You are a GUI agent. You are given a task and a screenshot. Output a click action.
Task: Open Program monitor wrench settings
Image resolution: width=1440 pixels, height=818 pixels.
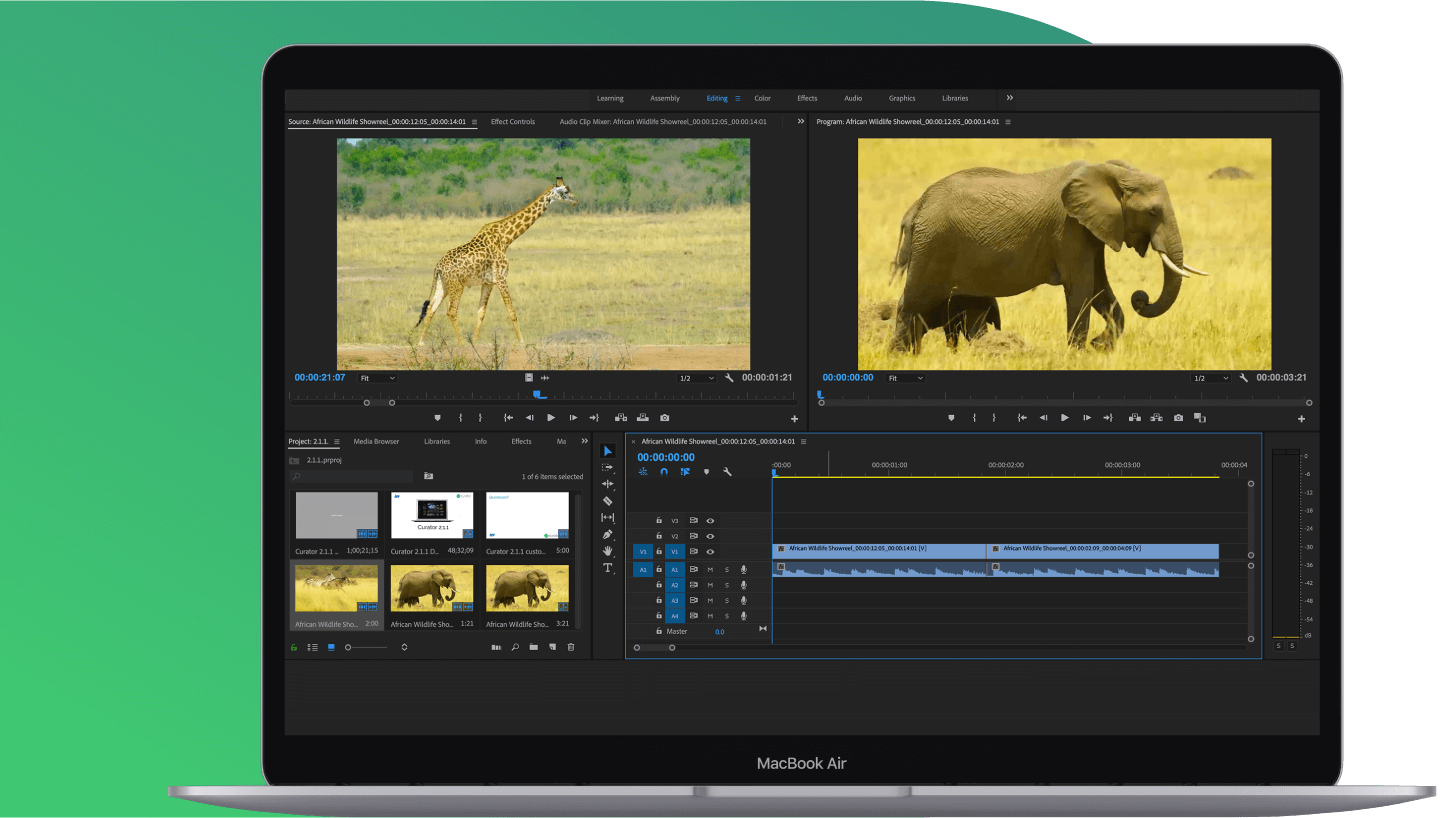pos(1243,378)
